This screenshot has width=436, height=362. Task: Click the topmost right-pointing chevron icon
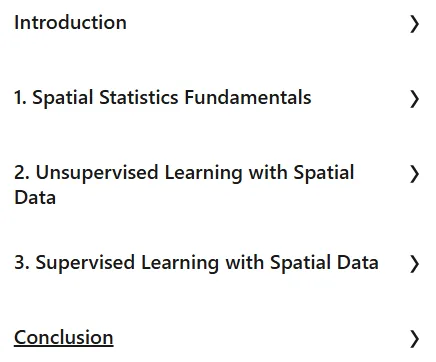tap(414, 24)
